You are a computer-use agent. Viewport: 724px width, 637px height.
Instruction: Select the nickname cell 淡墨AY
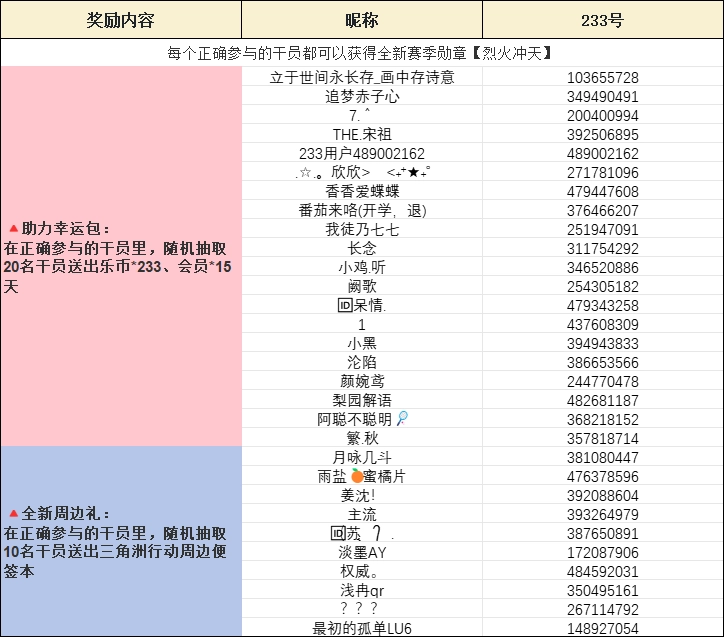point(362,553)
